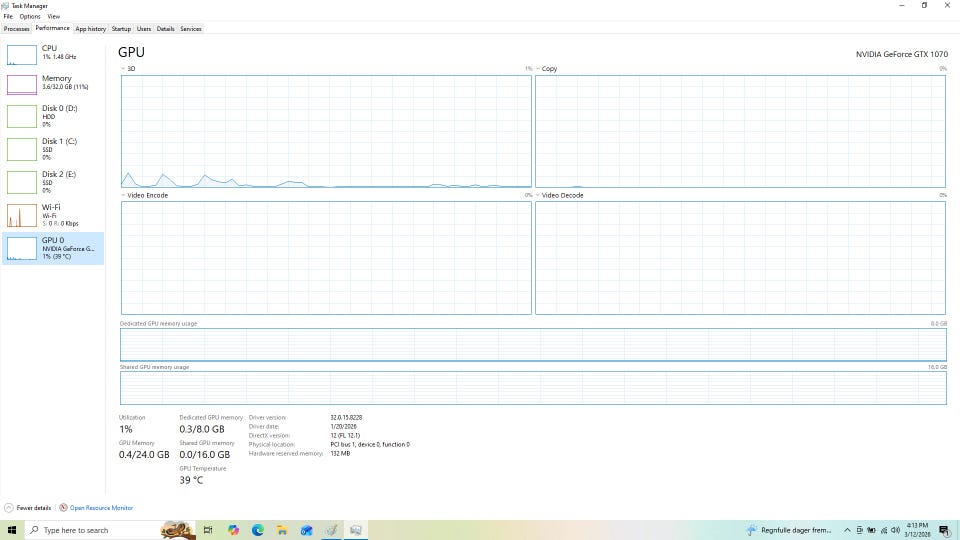Viewport: 960px width, 540px height.
Task: Click the 1% Utilization value
Action: click(x=126, y=429)
